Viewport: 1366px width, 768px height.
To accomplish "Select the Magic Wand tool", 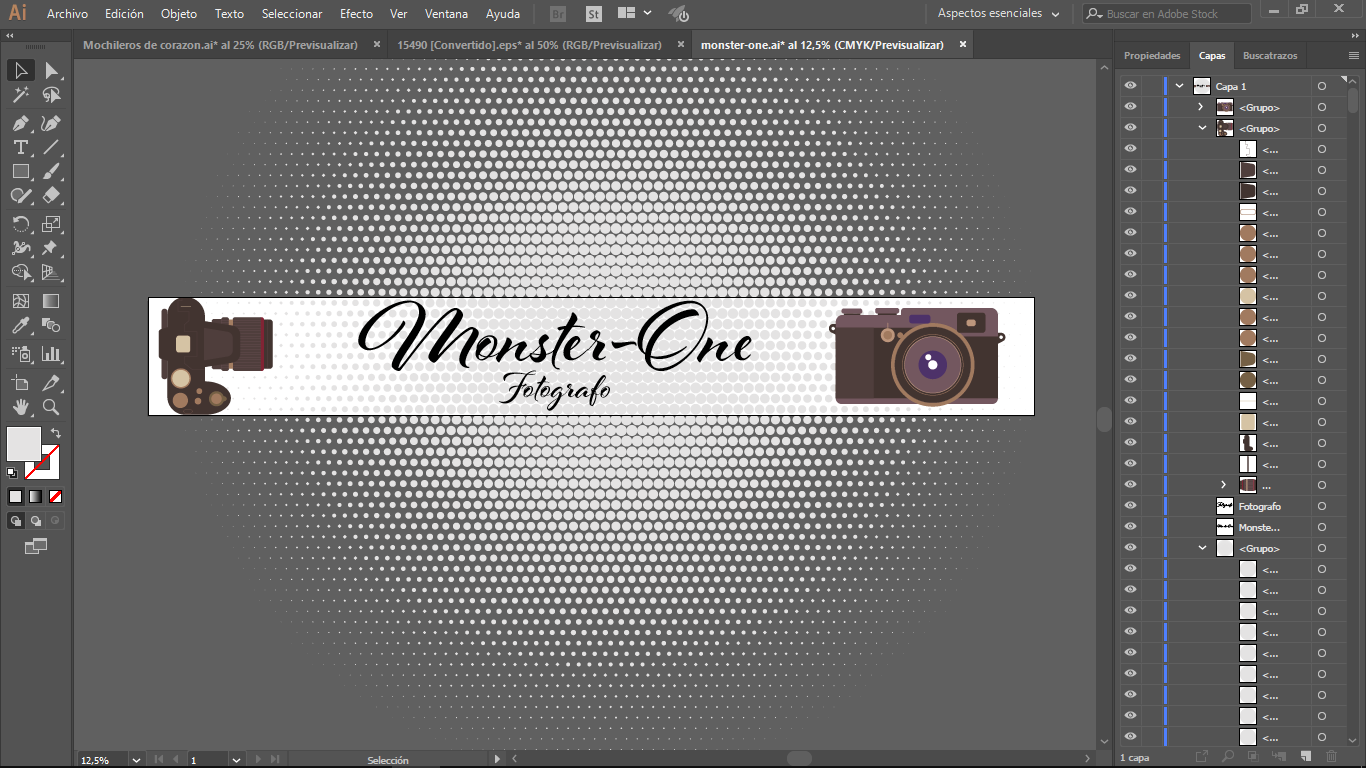I will click(20, 96).
